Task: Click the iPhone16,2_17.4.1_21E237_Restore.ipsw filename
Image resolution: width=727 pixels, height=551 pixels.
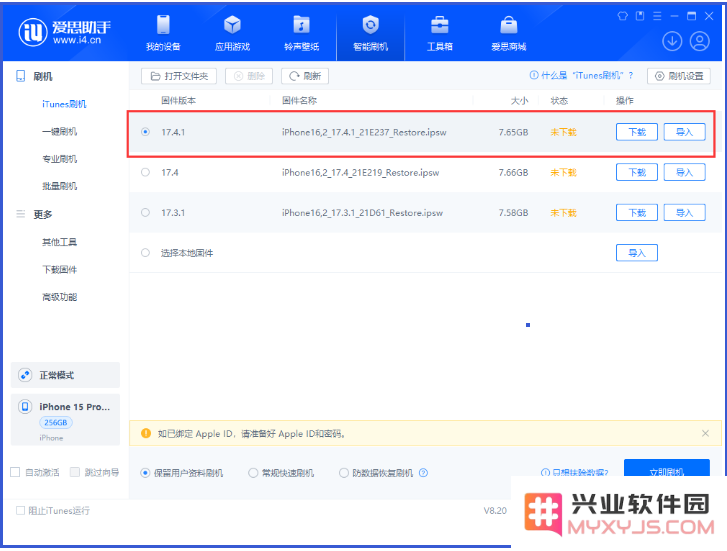Action: pos(364,132)
